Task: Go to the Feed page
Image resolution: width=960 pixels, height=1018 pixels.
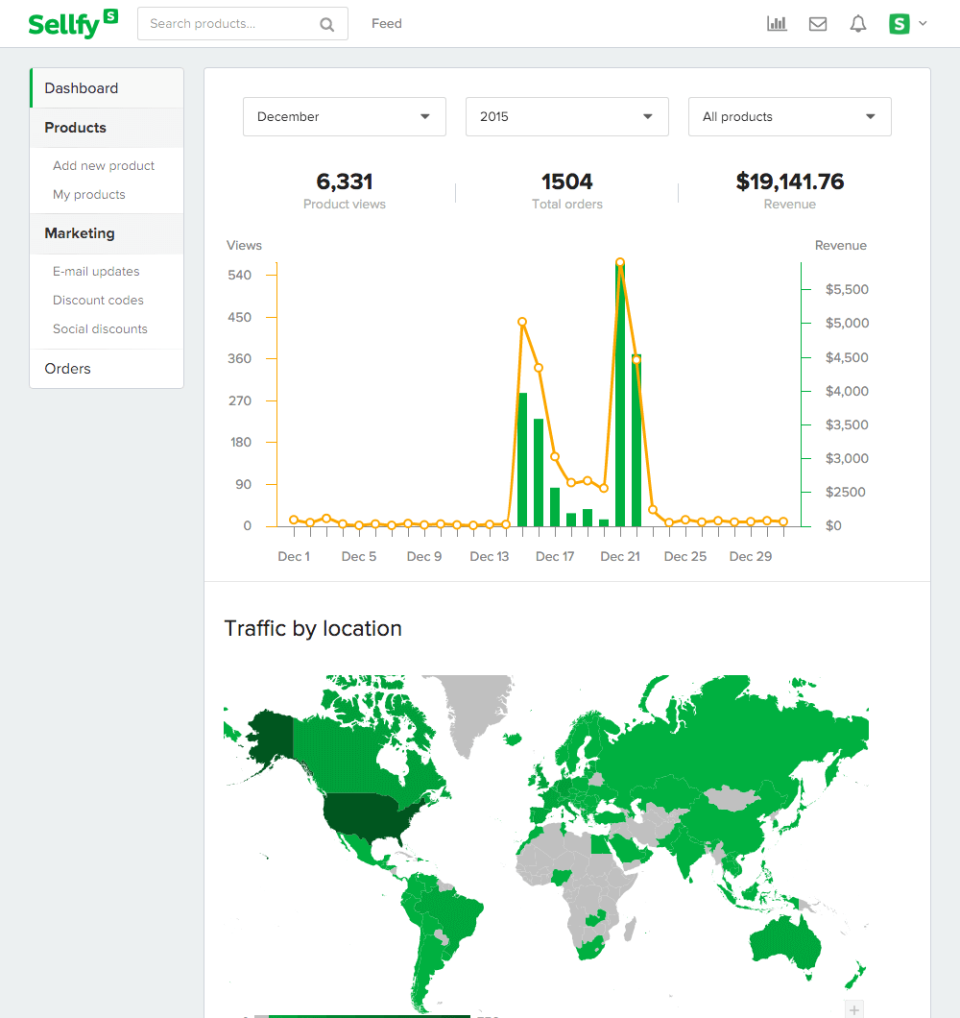Action: pos(386,24)
